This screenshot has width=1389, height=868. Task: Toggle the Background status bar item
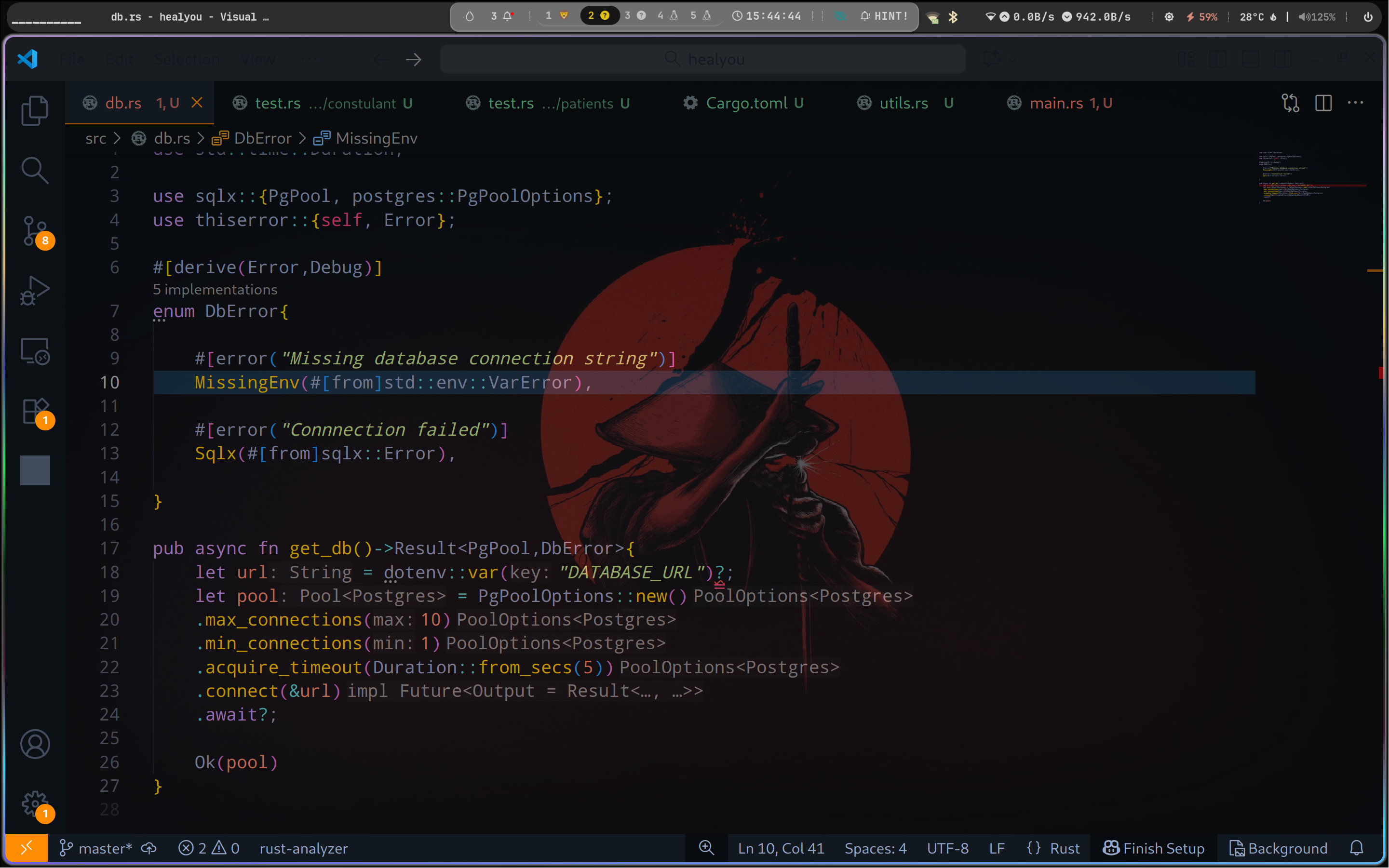[1278, 849]
